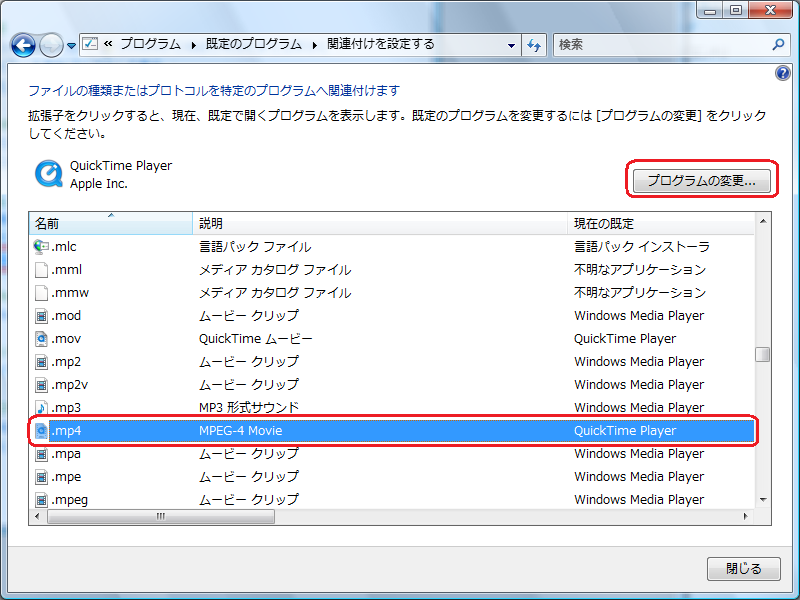
Task: Click the blue help question mark icon
Action: 783,73
